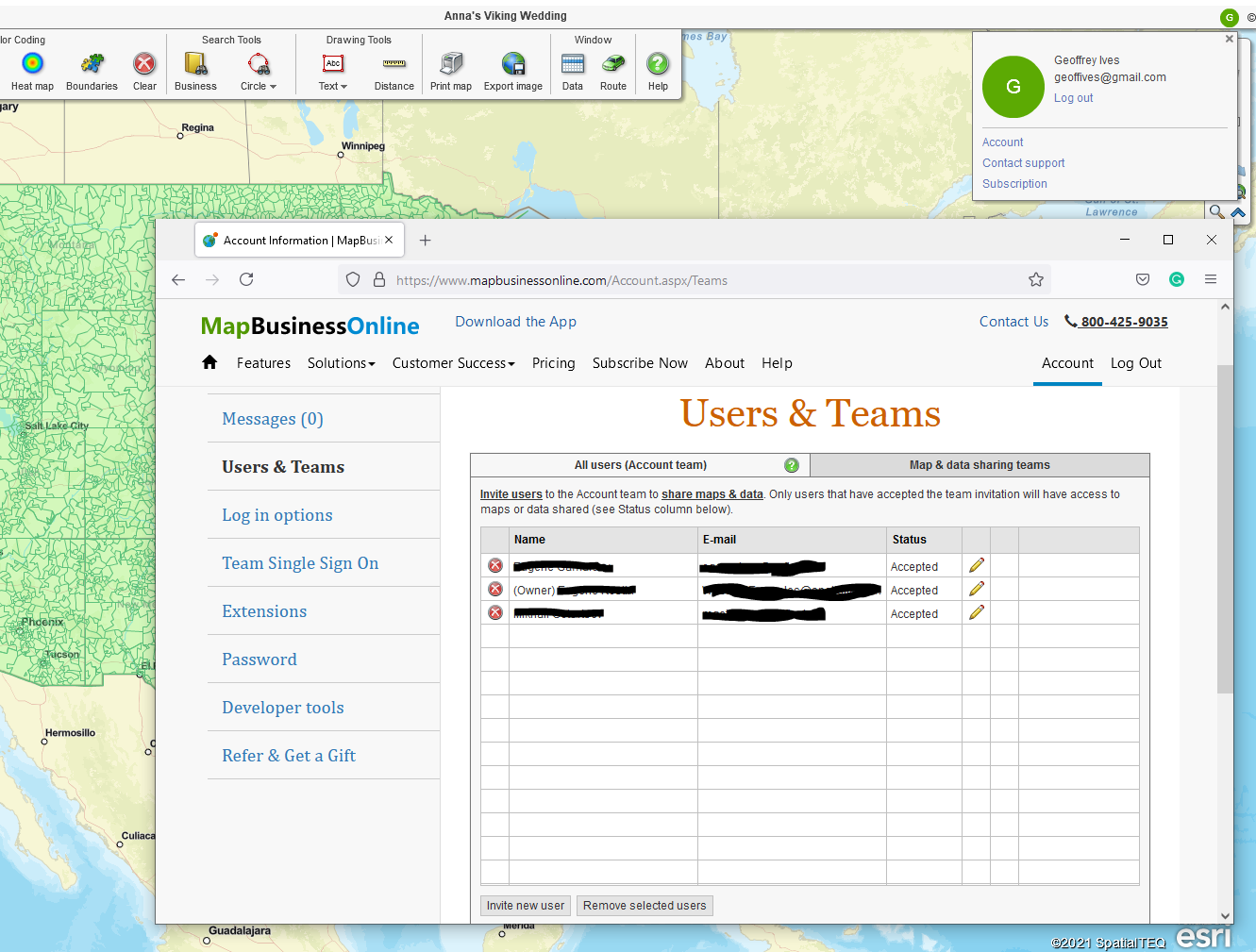Image resolution: width=1256 pixels, height=952 pixels.
Task: Click help icon beside All users tab
Action: click(x=792, y=465)
